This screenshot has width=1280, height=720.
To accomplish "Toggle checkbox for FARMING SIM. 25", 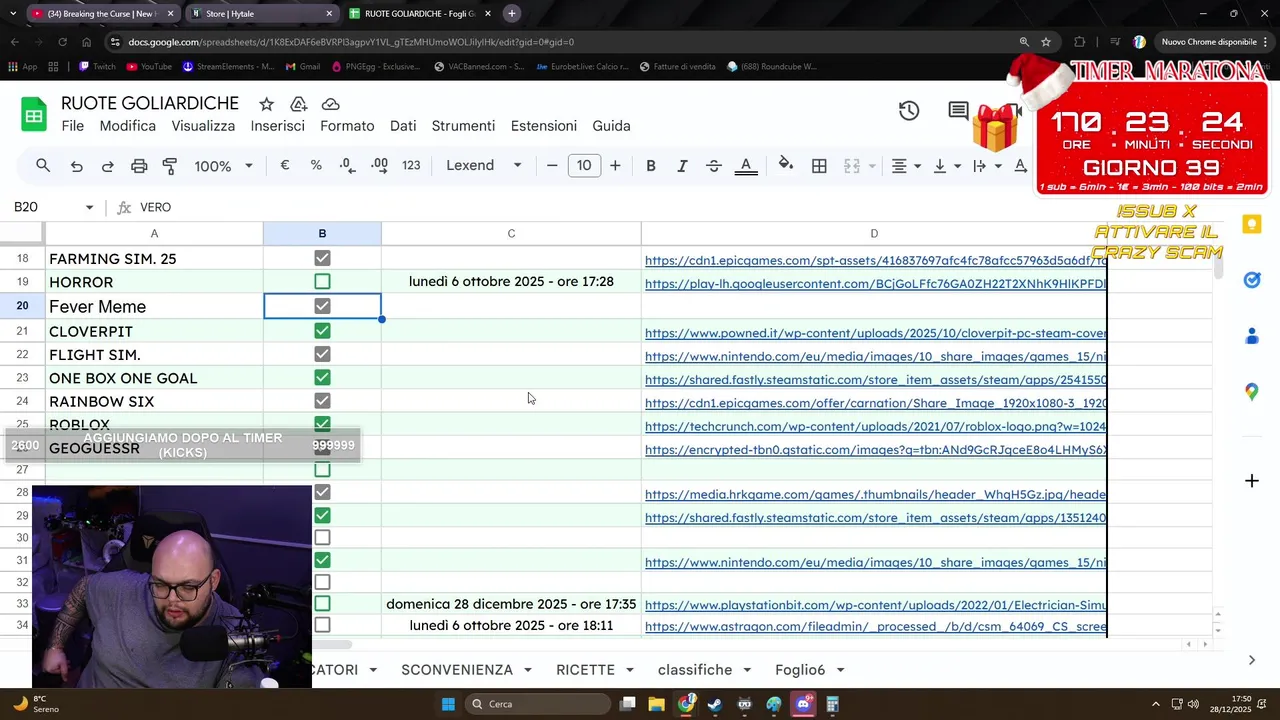I will point(322,258).
